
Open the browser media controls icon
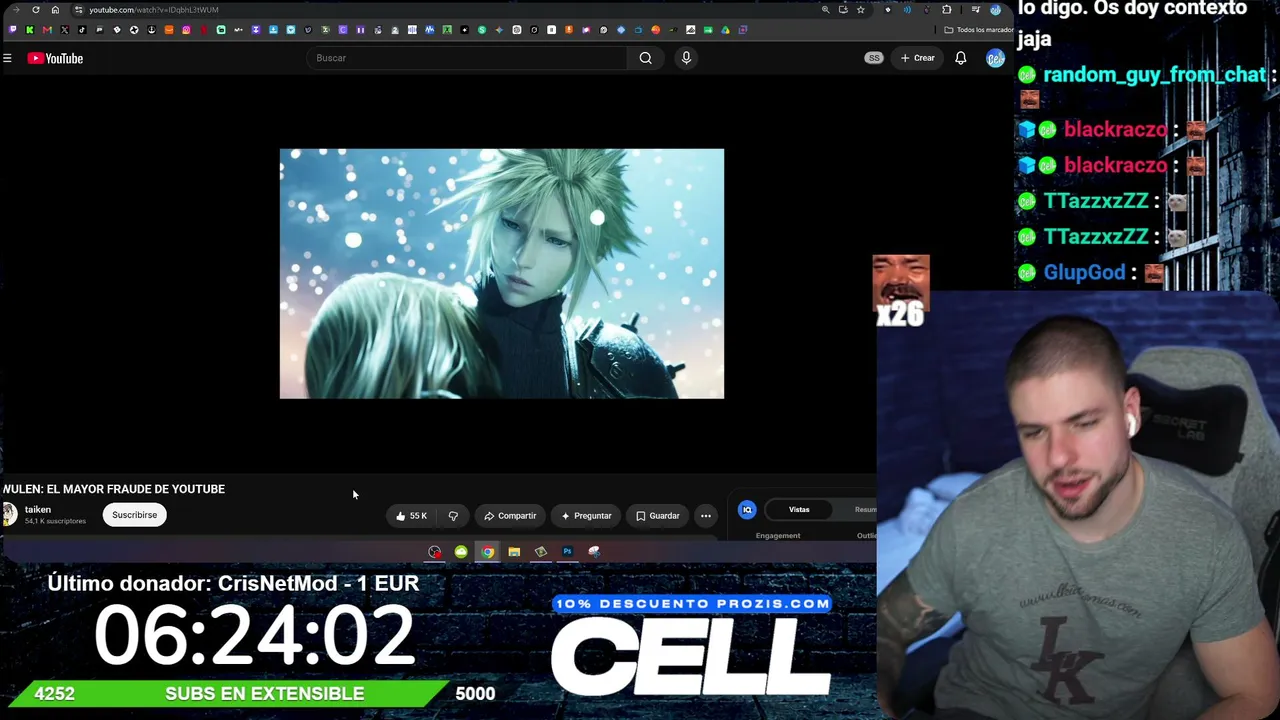click(976, 10)
